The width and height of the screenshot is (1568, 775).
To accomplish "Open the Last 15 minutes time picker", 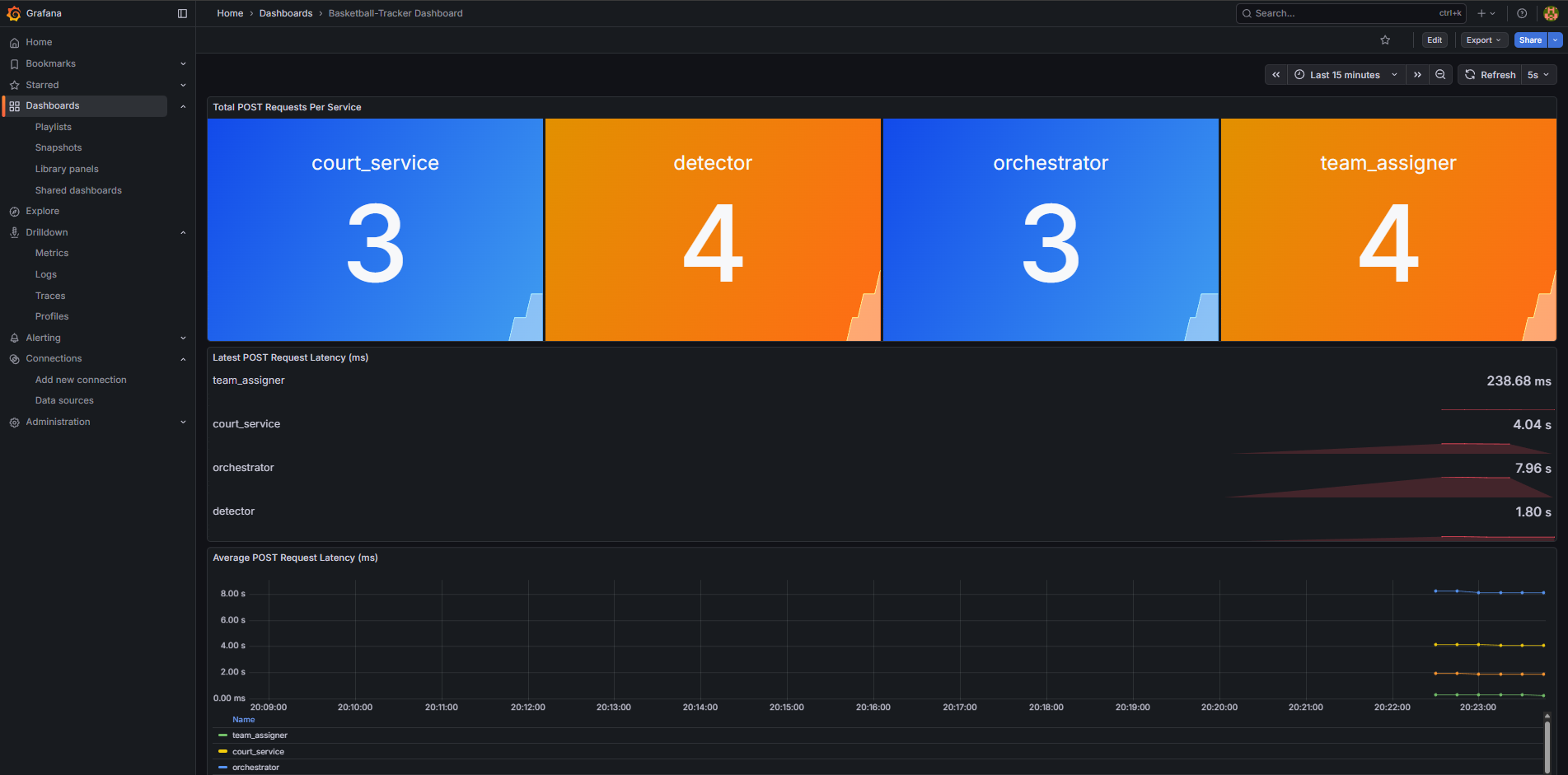I will coord(1345,75).
